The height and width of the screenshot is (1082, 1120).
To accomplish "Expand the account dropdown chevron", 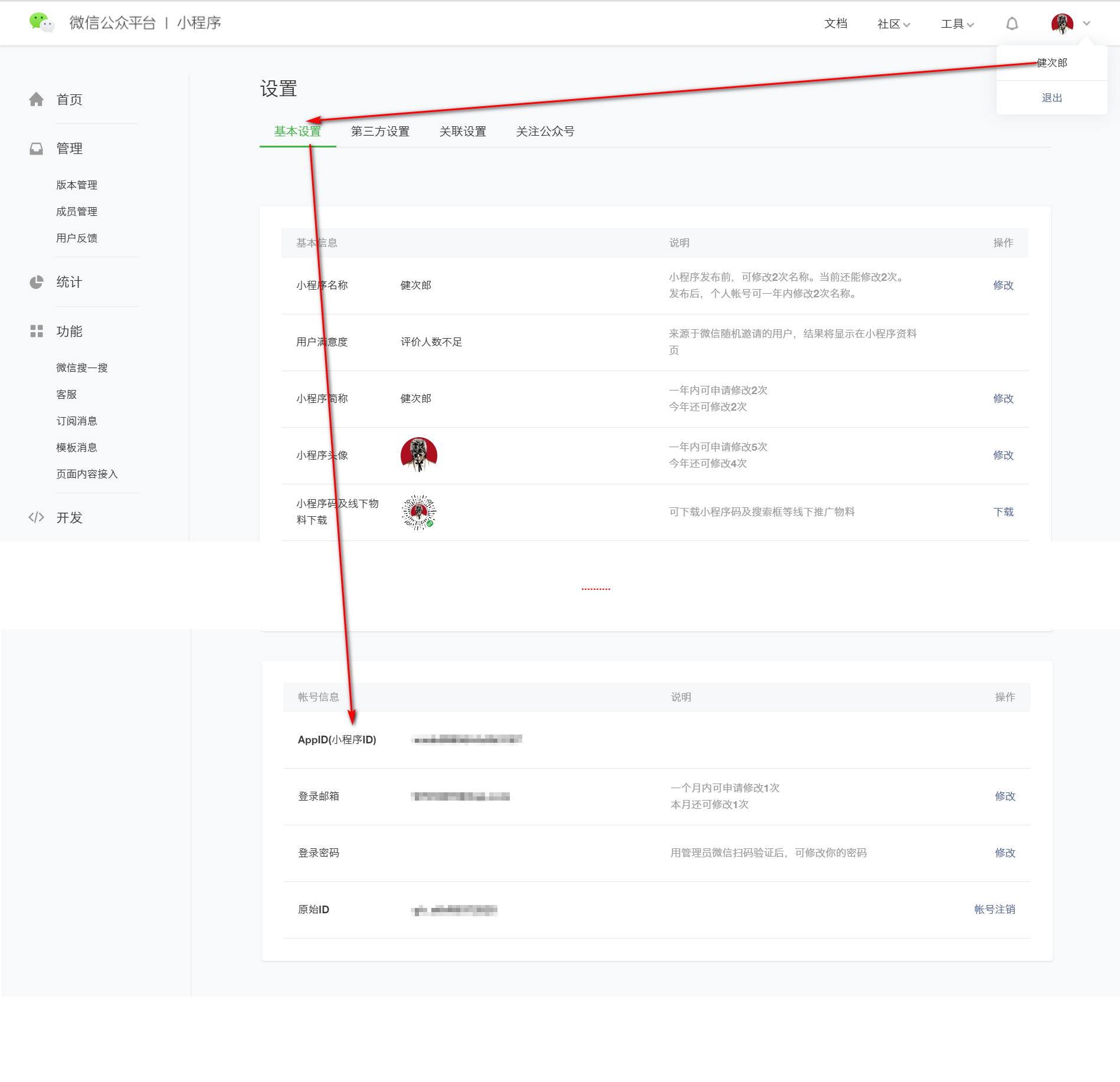I will 1086,24.
